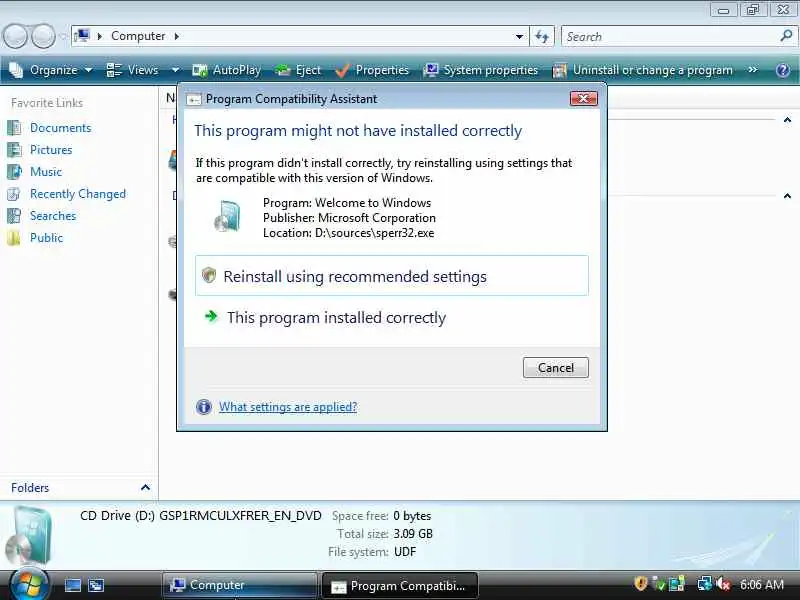Image resolution: width=800 pixels, height=600 pixels.
Task: Choose Reinstall using recommended settings
Action: pos(391,276)
